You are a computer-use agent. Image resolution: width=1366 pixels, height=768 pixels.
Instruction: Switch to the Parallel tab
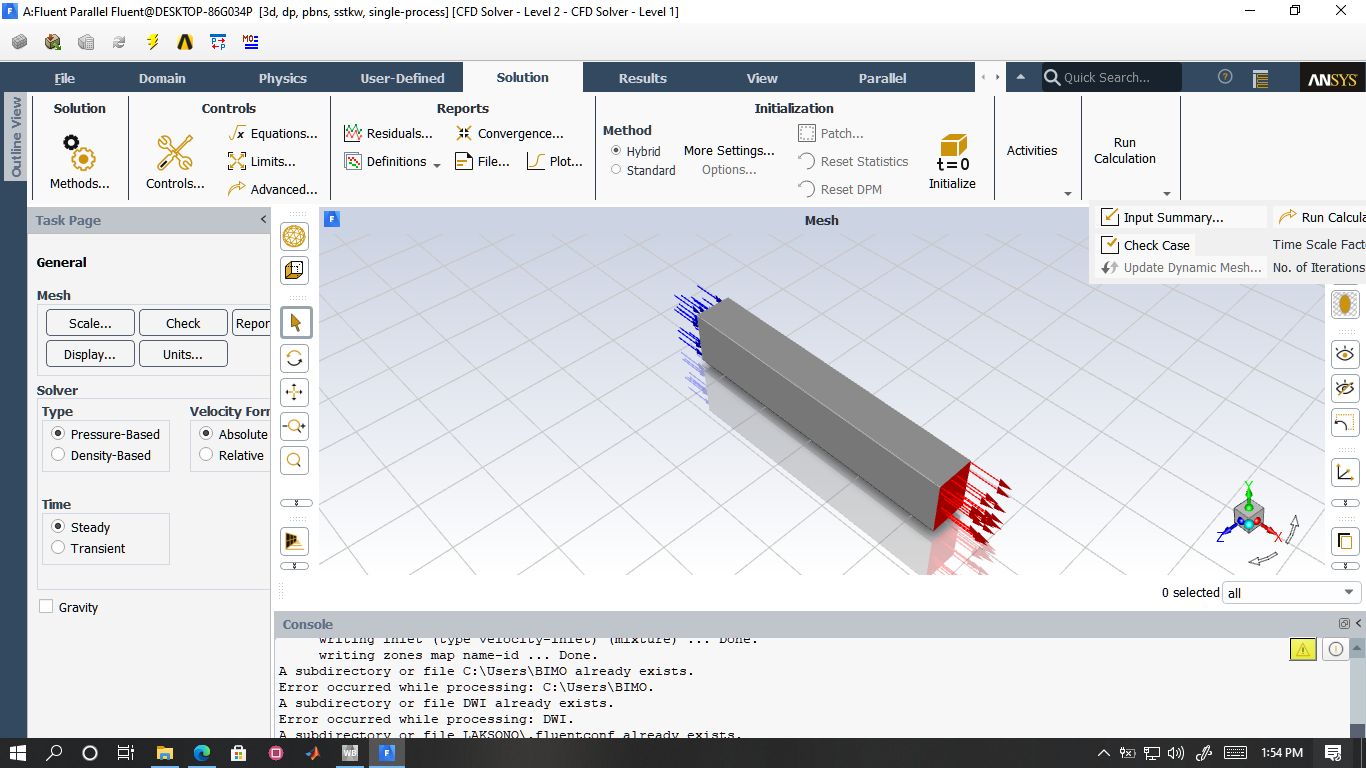882,78
